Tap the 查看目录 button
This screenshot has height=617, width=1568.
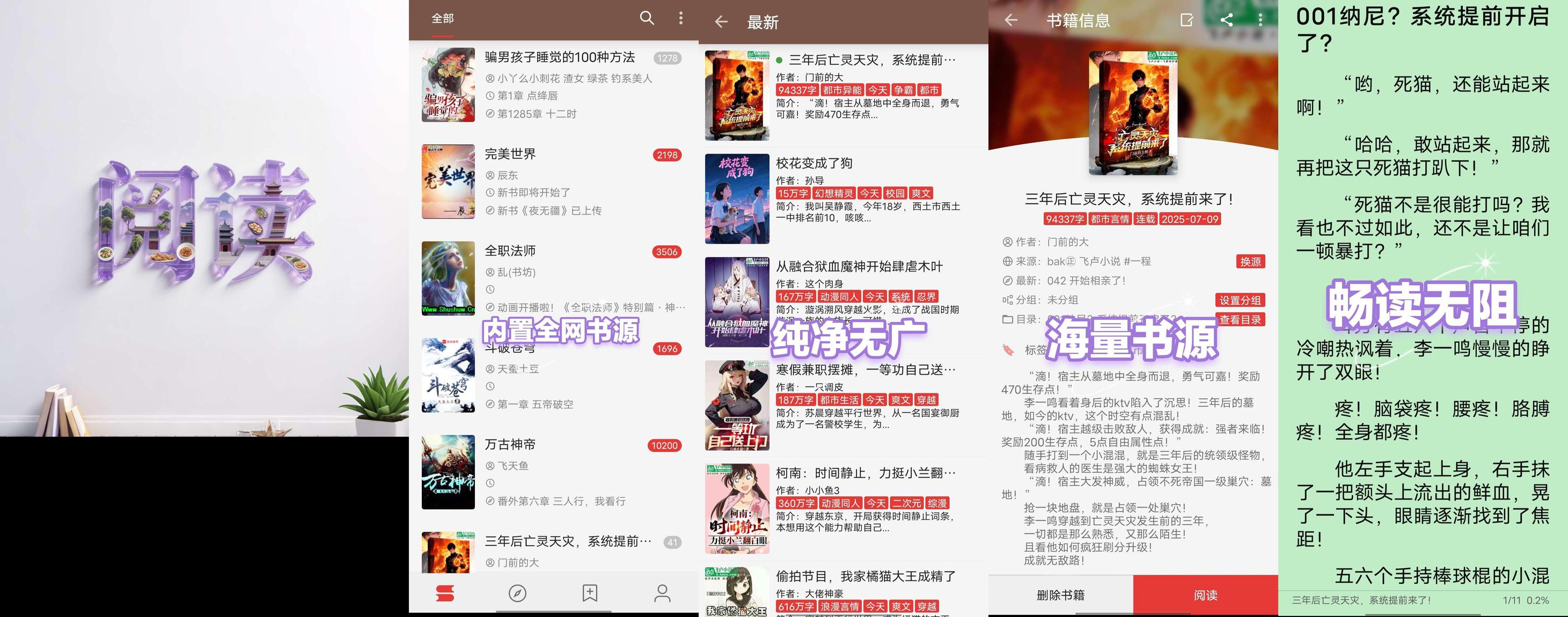(1240, 319)
